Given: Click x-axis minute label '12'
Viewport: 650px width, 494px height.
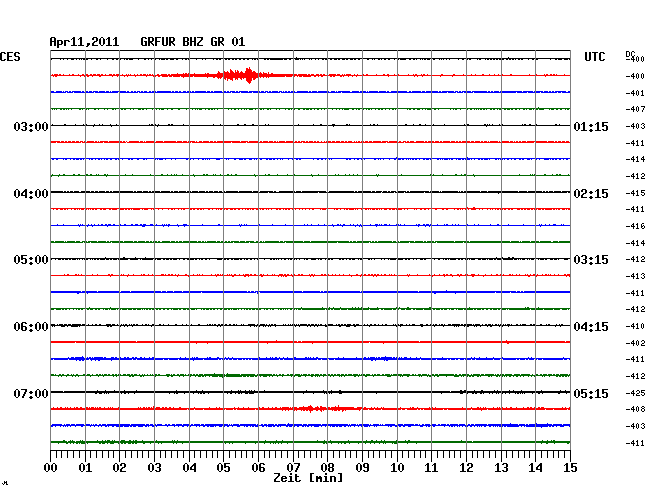Looking at the screenshot, I should [466, 468].
